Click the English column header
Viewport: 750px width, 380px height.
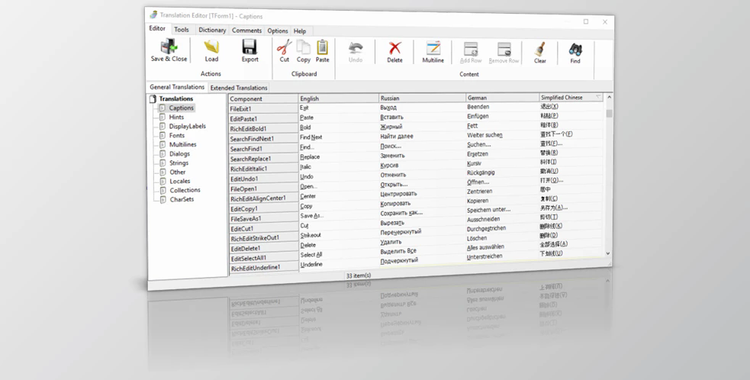coord(339,98)
